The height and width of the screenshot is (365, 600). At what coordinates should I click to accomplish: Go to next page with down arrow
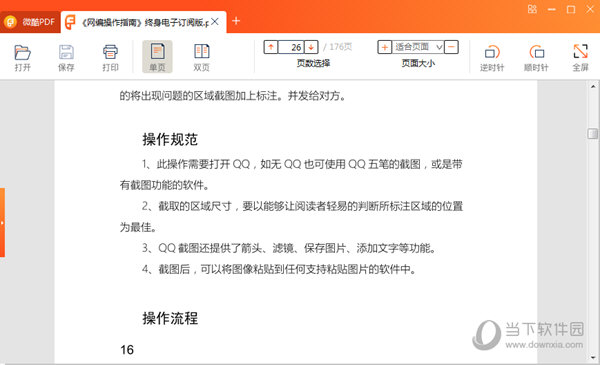[311, 47]
